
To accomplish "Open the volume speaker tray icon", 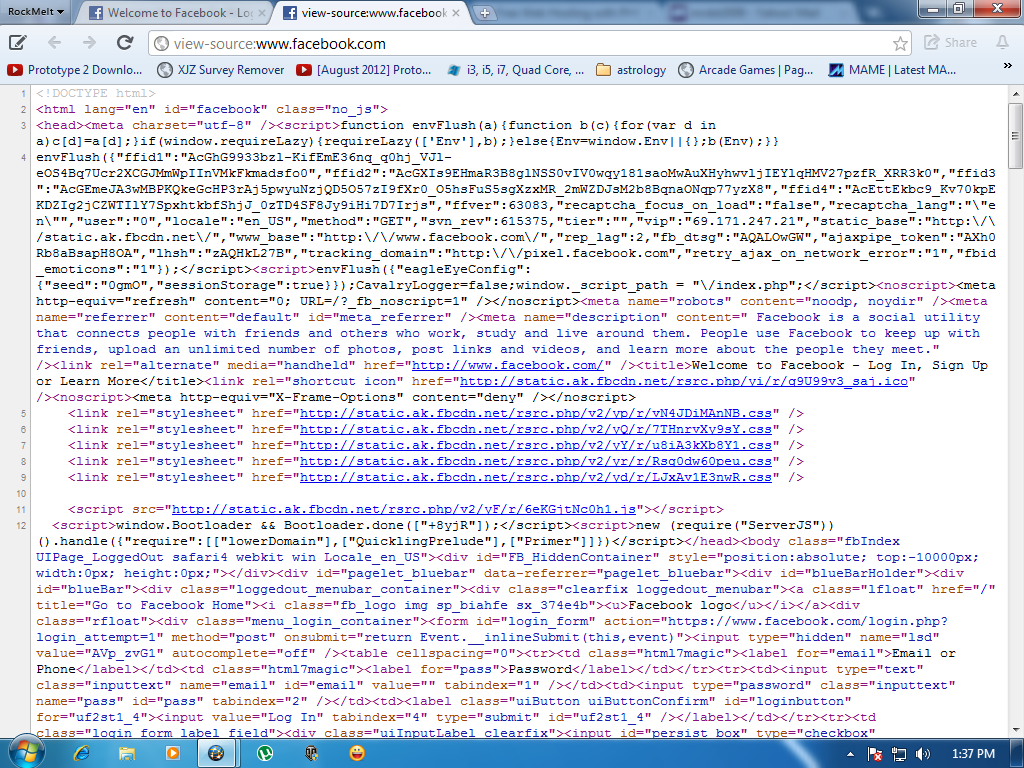I will coord(923,754).
